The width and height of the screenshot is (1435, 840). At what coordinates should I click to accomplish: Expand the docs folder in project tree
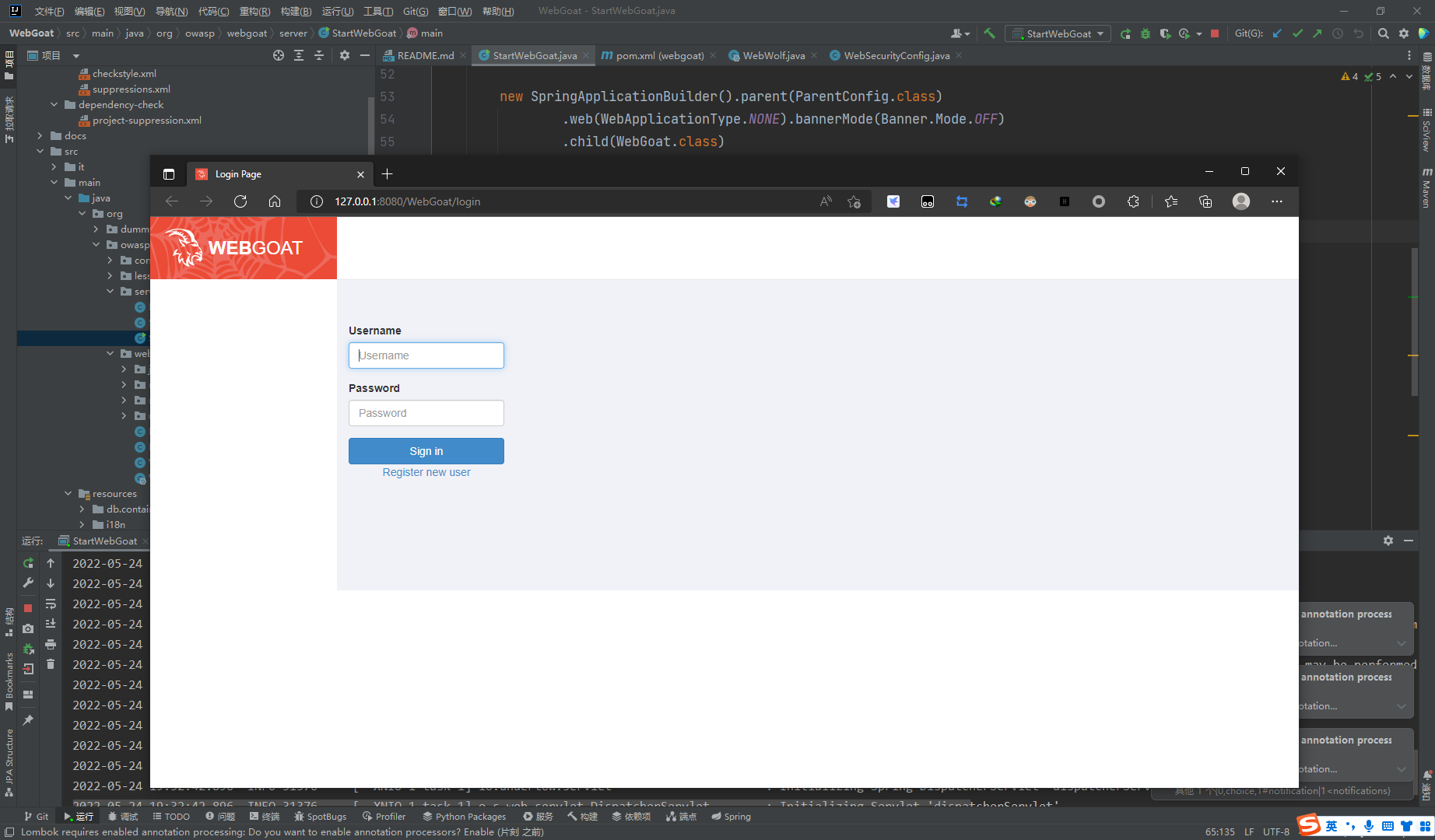tap(40, 135)
